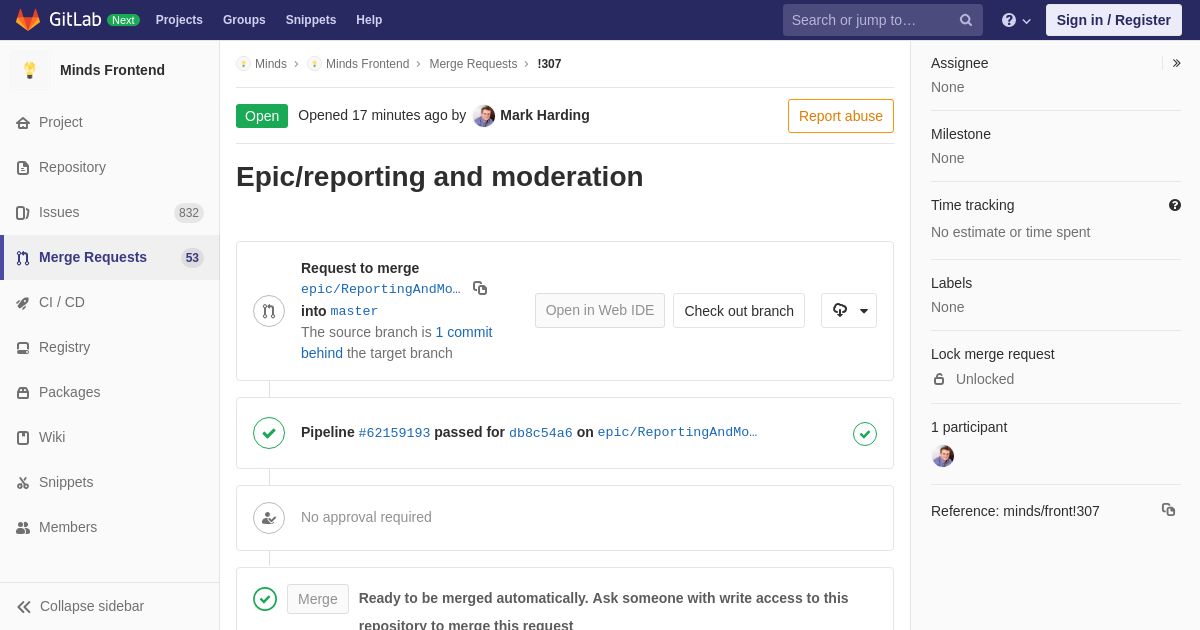Click the Collapse sidebar double-chevron icon

click(x=24, y=607)
